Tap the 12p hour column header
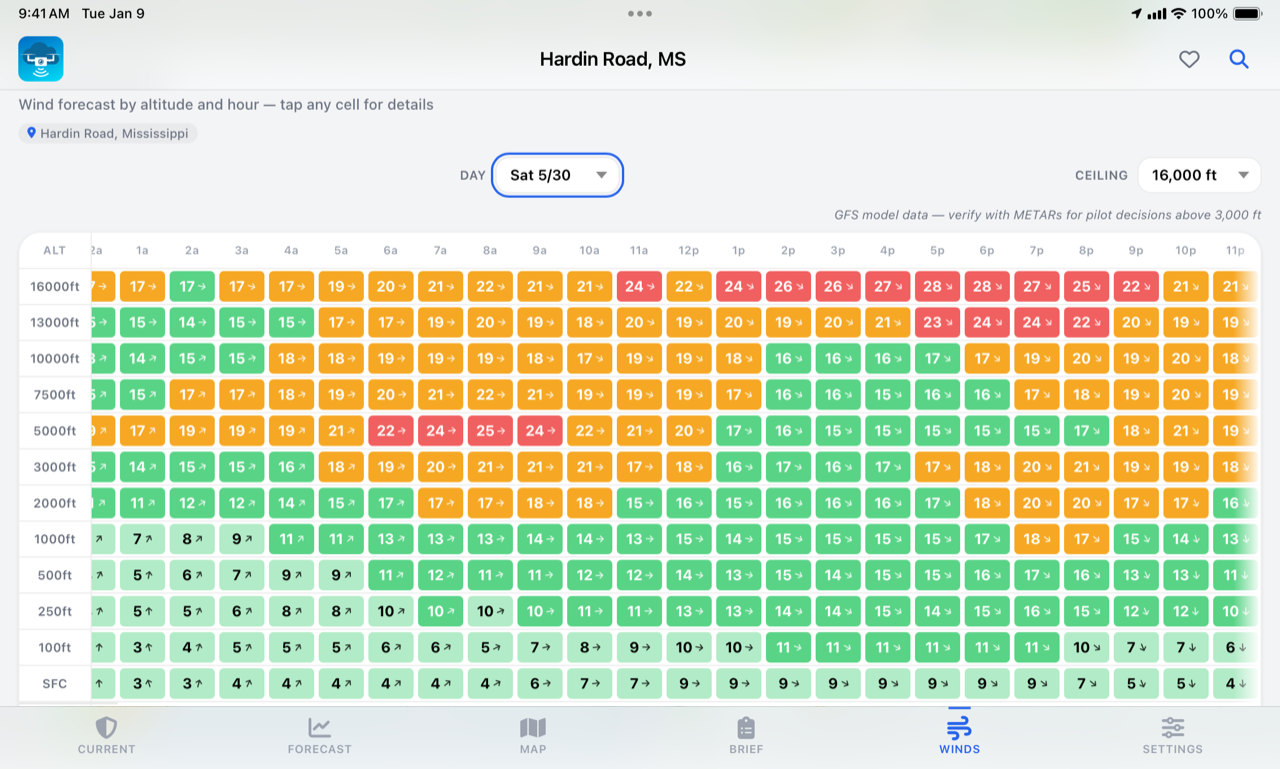This screenshot has height=769, width=1280. 689,251
